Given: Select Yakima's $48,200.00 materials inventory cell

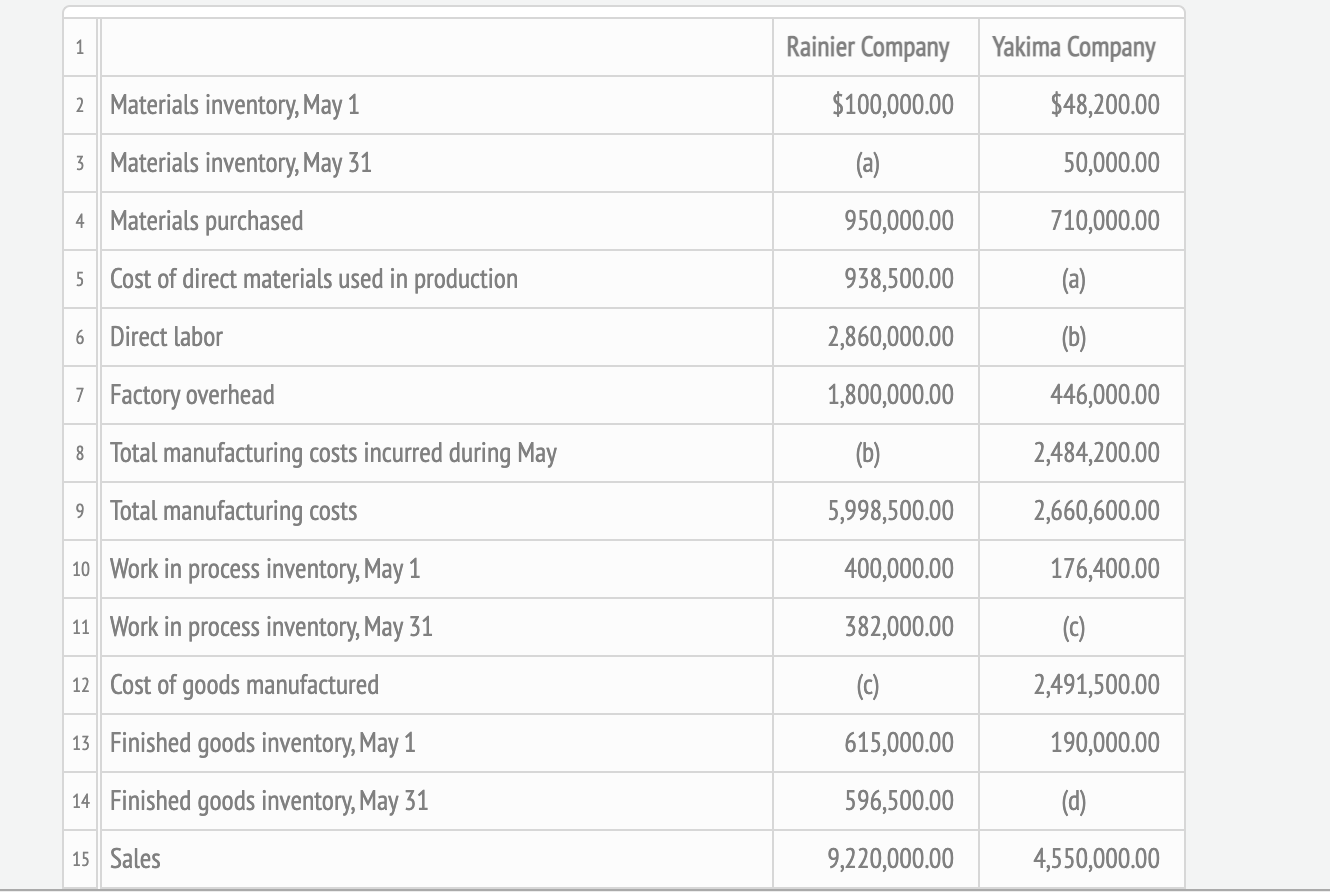Looking at the screenshot, I should point(1105,105).
